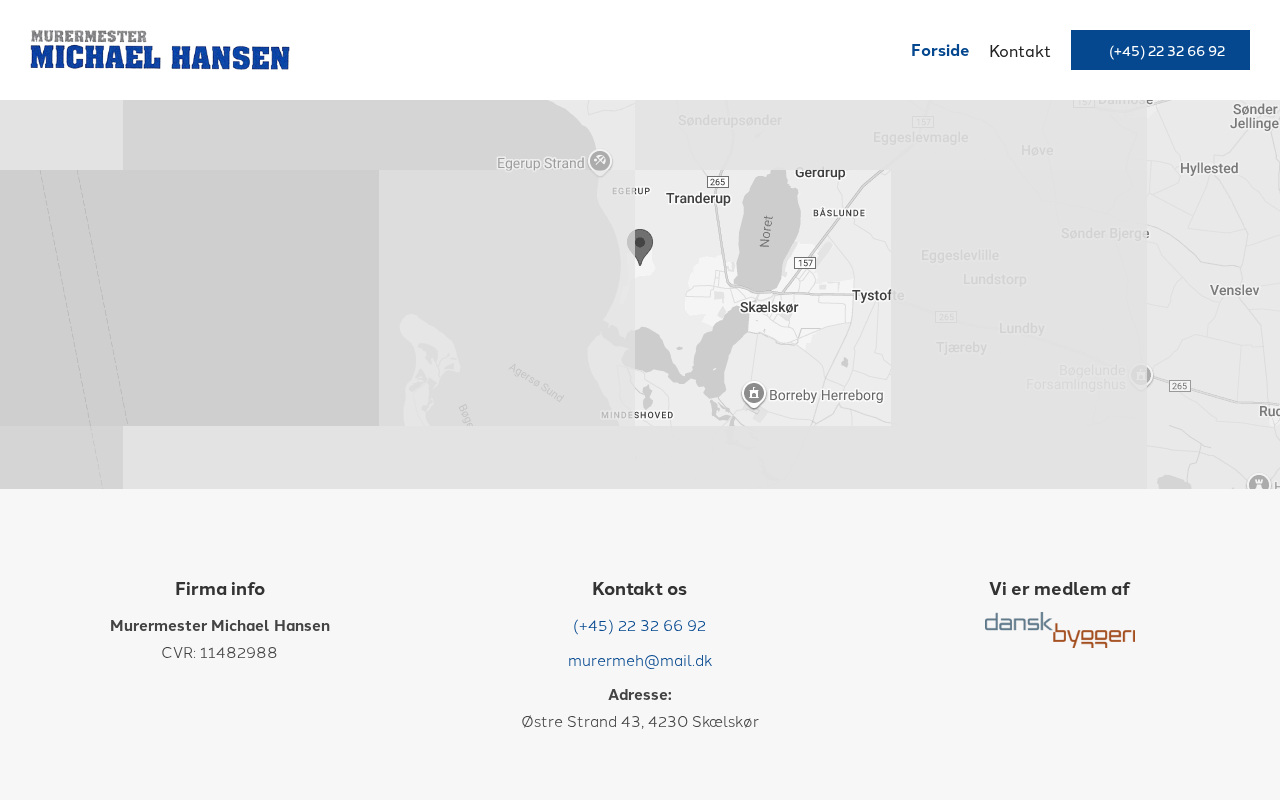The width and height of the screenshot is (1280, 800).
Task: Click the Murermester Michael Hansen logo
Action: [160, 50]
